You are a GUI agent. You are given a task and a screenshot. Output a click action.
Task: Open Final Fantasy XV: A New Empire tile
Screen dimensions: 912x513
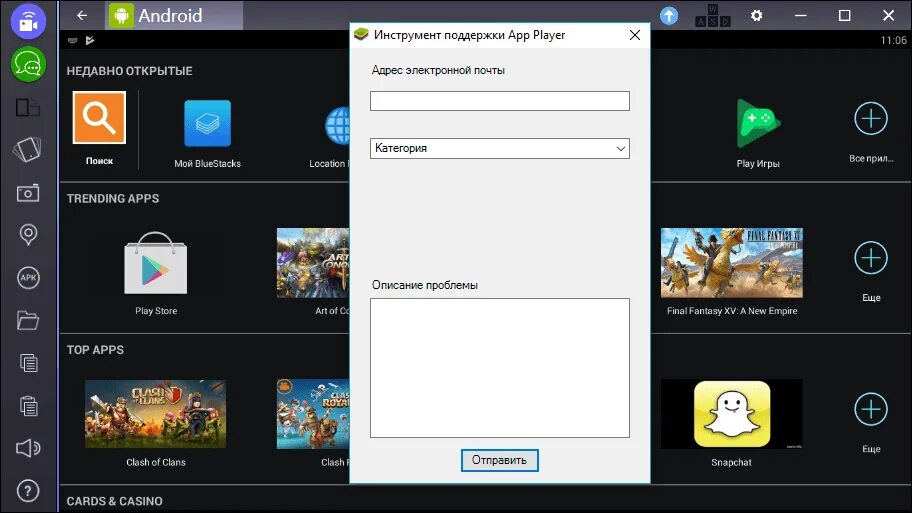point(732,263)
